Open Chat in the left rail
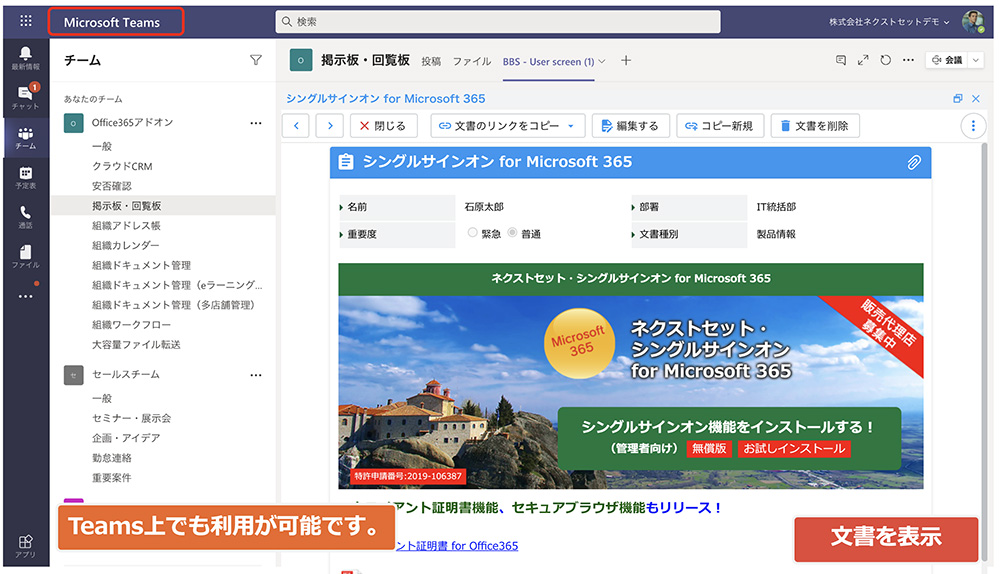 click(26, 97)
